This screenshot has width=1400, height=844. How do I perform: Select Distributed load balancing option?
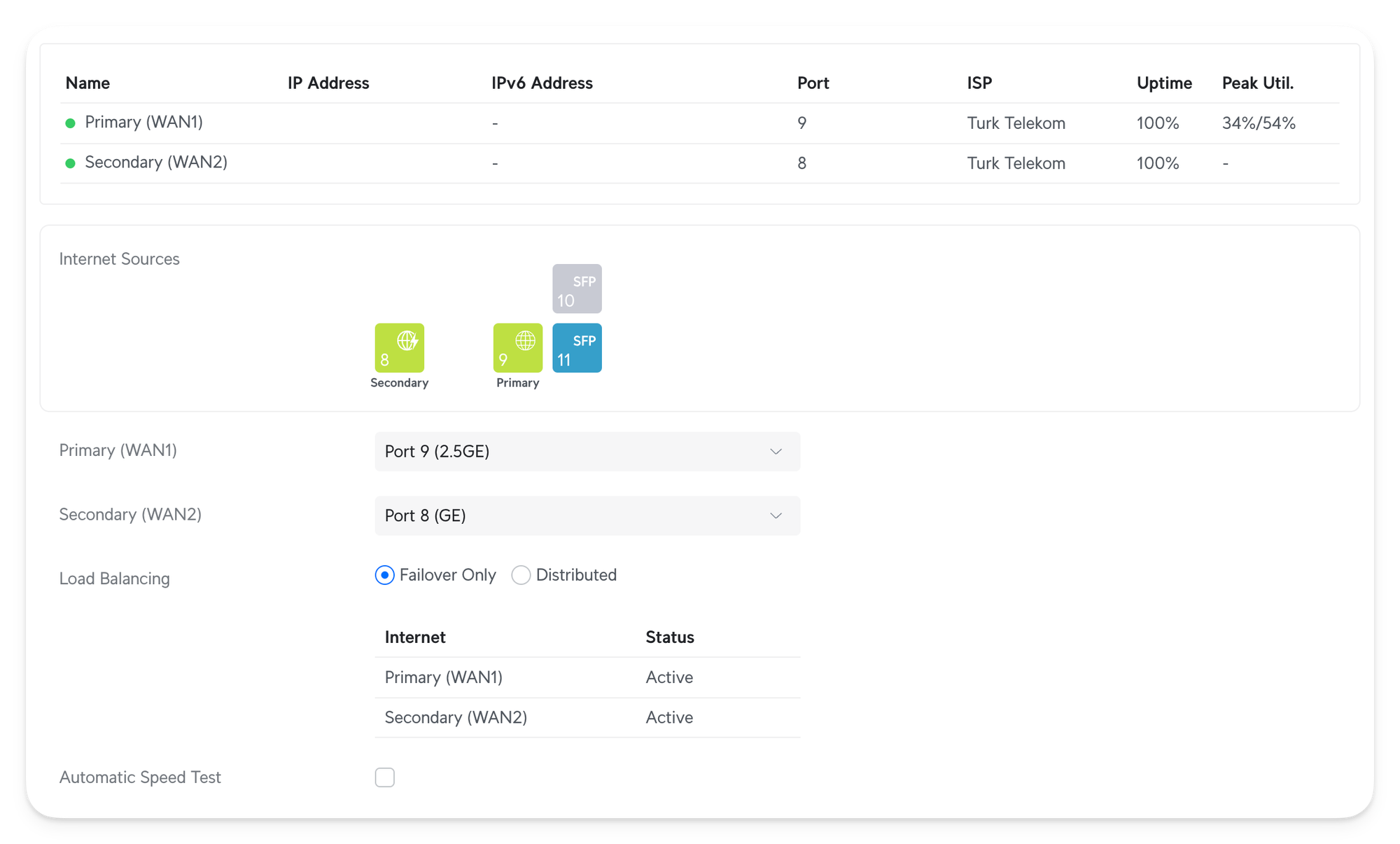click(521, 575)
